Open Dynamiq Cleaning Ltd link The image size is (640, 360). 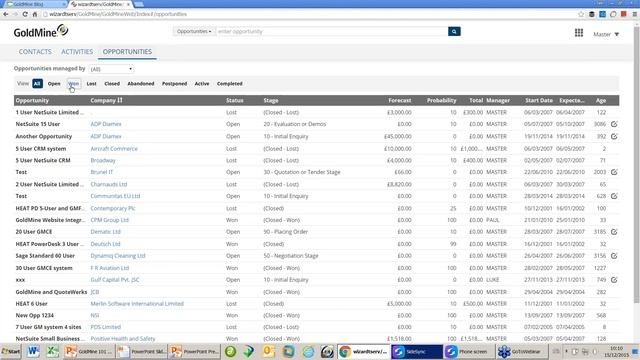click(118, 256)
